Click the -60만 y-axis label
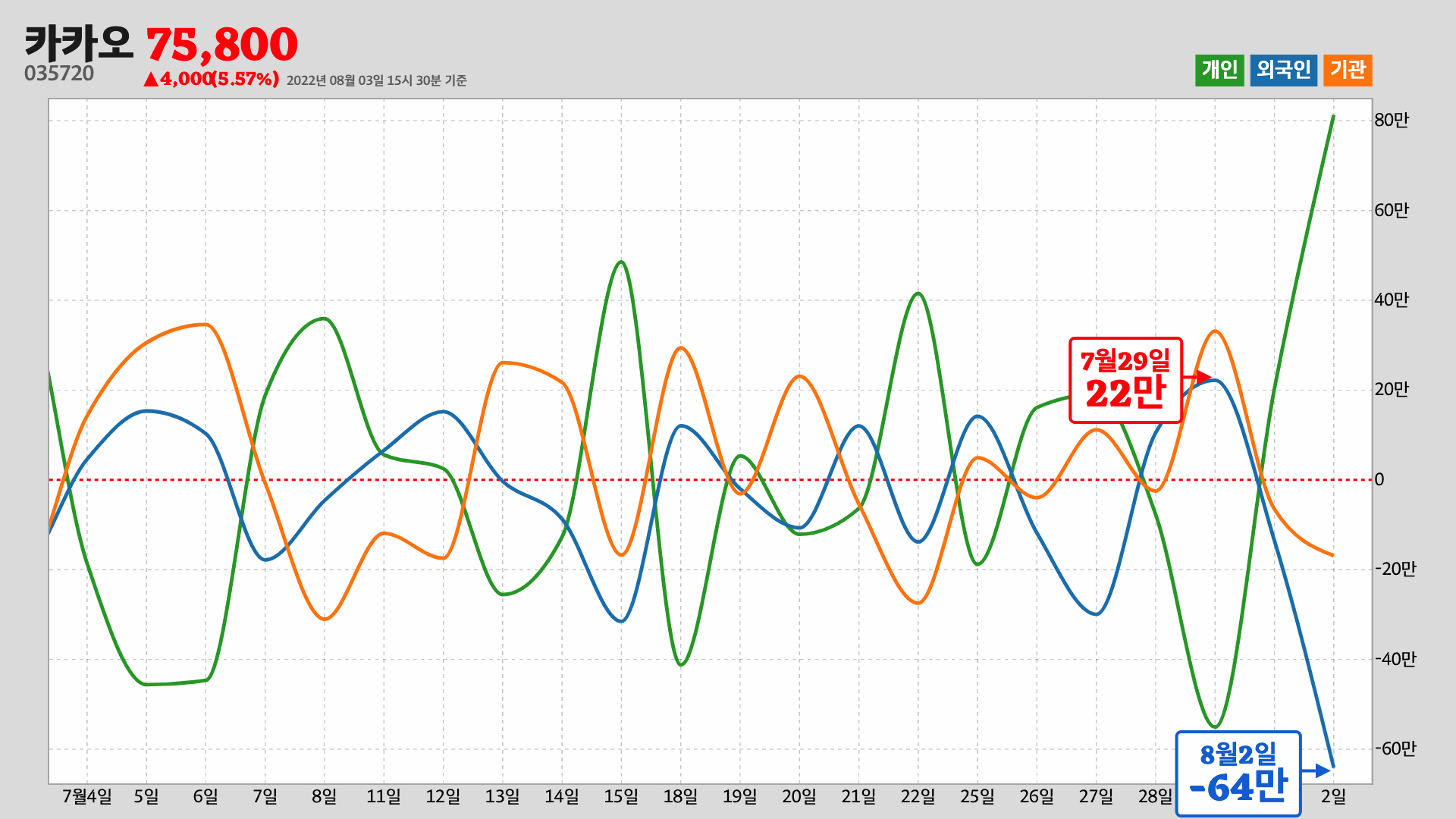The height and width of the screenshot is (819, 1456). 1395,749
